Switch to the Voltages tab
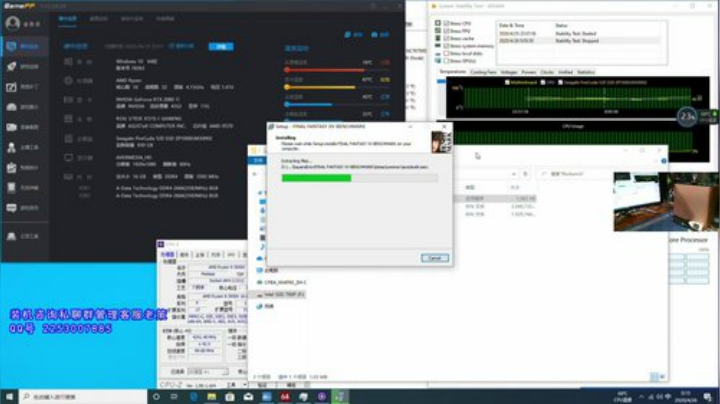The width and height of the screenshot is (720, 404). (x=509, y=72)
